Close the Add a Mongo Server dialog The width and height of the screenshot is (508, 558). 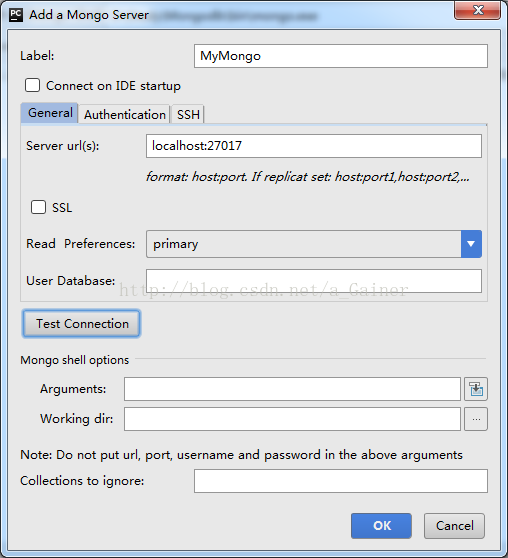pyautogui.click(x=477, y=10)
